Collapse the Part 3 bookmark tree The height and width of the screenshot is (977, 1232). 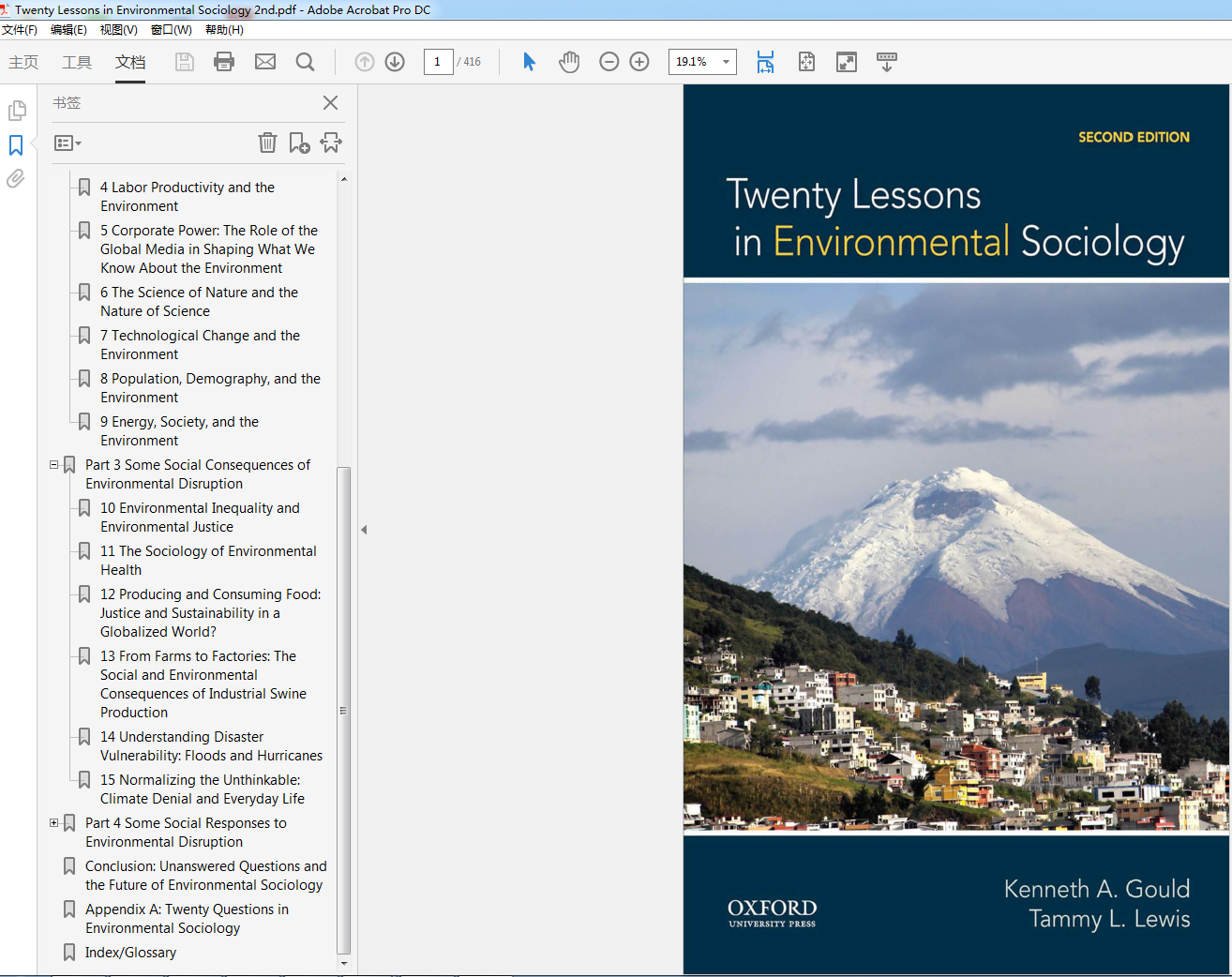tap(54, 465)
